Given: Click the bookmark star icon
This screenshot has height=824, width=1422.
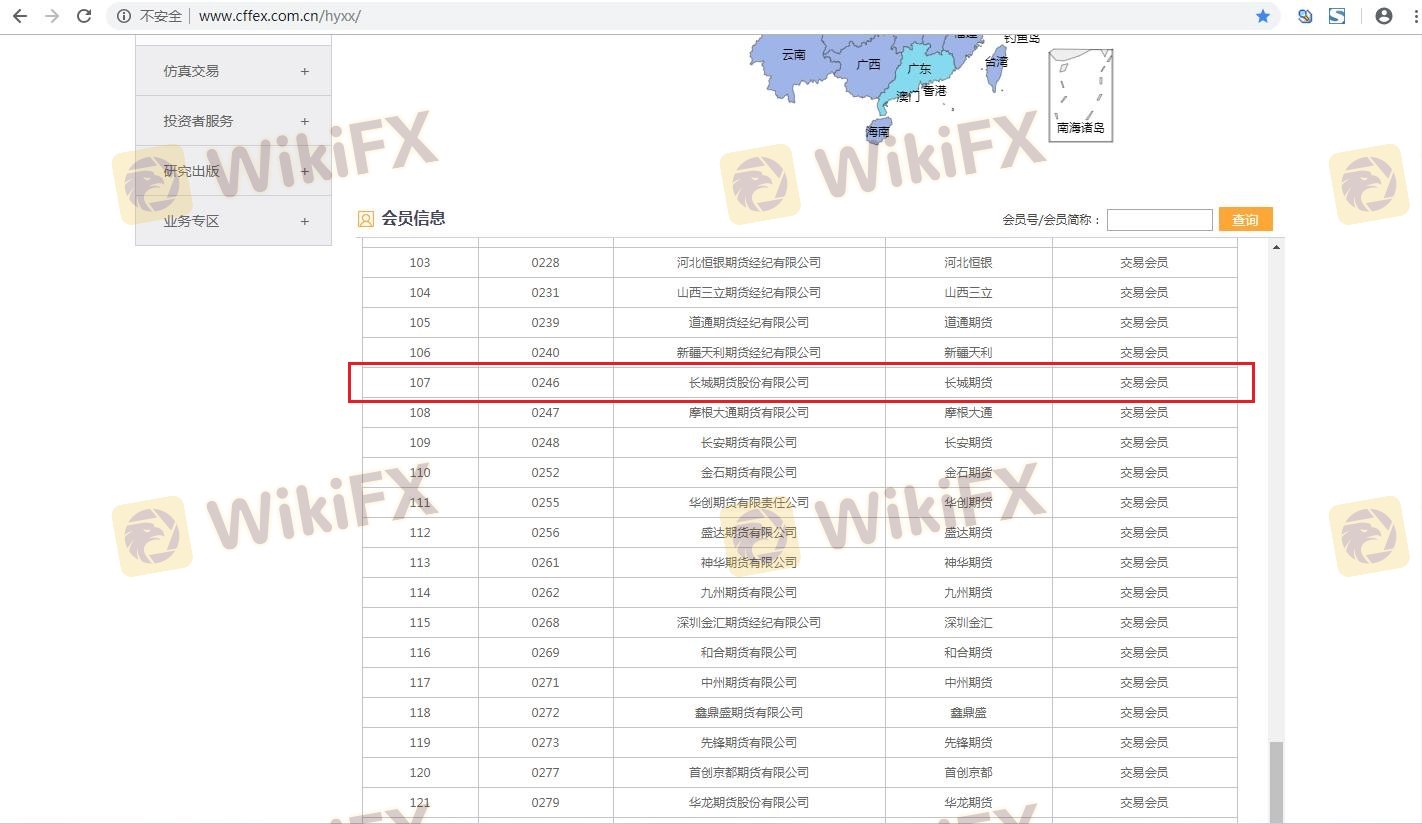Looking at the screenshot, I should (x=1263, y=16).
